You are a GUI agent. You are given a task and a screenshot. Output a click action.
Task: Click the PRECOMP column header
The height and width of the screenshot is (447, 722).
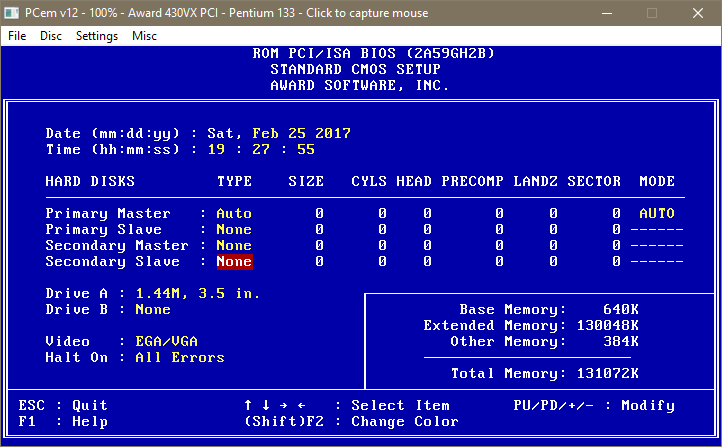pyautogui.click(x=472, y=181)
